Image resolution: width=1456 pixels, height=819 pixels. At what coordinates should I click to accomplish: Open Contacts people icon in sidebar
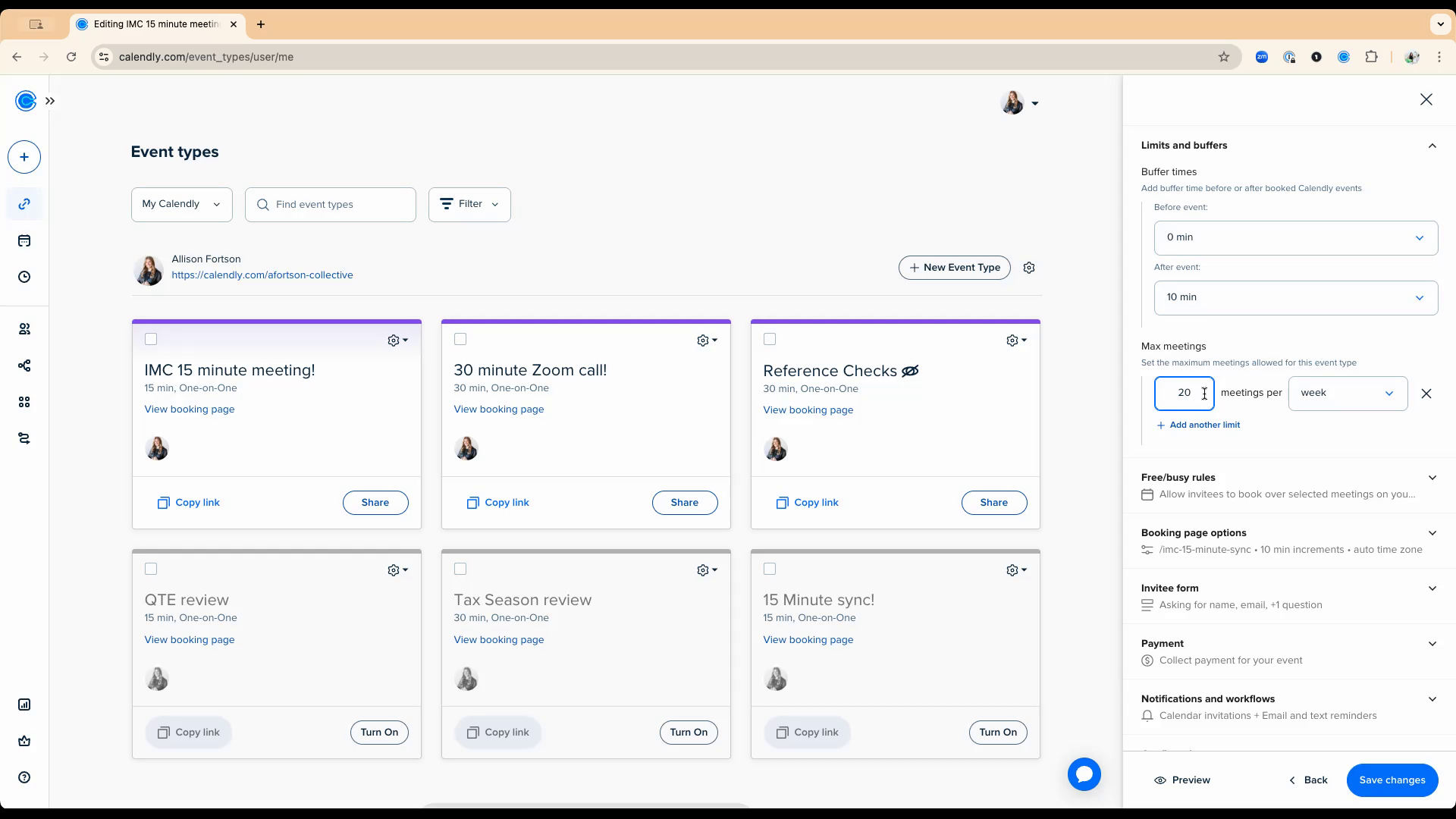(24, 329)
